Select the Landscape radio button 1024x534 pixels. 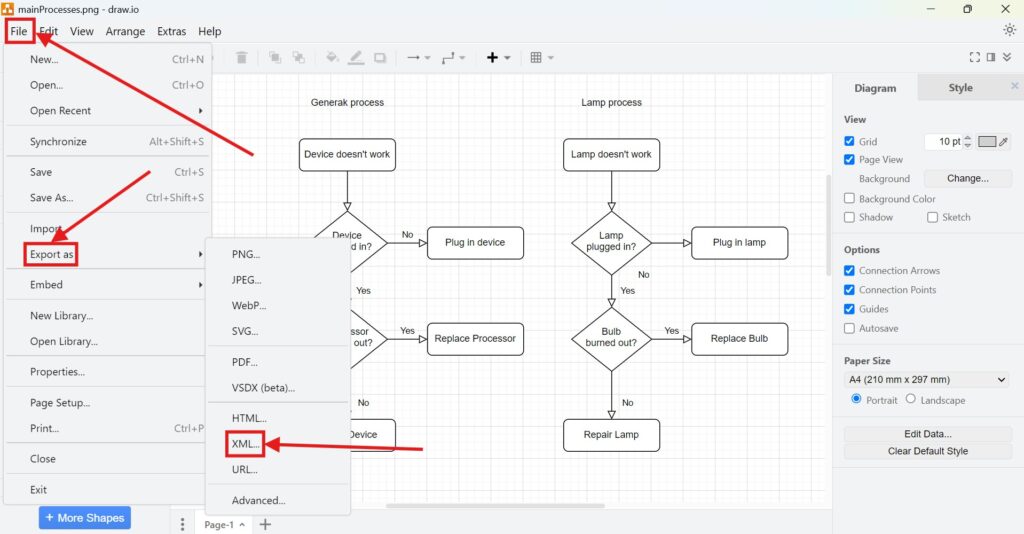click(x=910, y=399)
